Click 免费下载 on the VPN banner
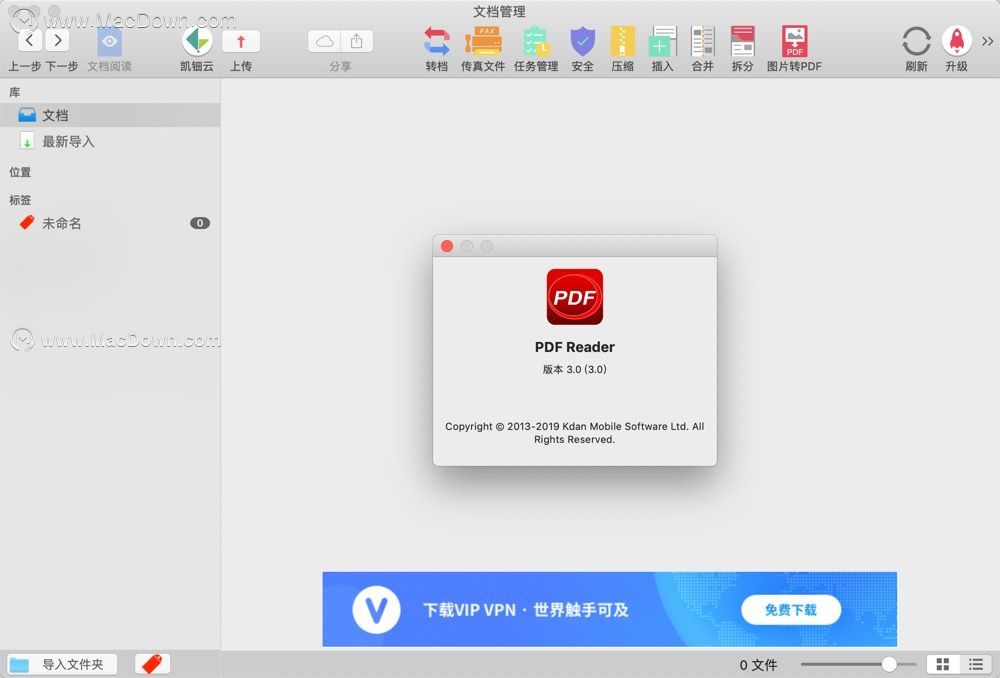The image size is (1000, 678). click(x=791, y=610)
